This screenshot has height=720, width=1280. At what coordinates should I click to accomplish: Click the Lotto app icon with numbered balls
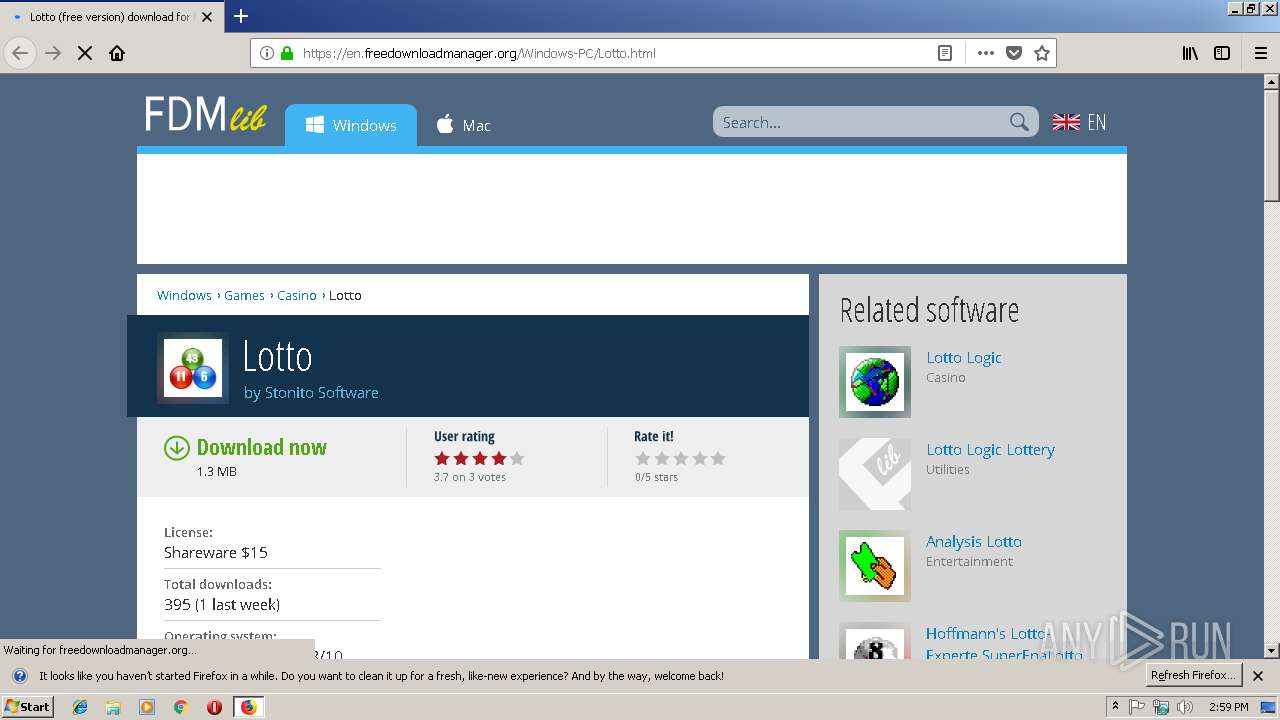[x=193, y=367]
